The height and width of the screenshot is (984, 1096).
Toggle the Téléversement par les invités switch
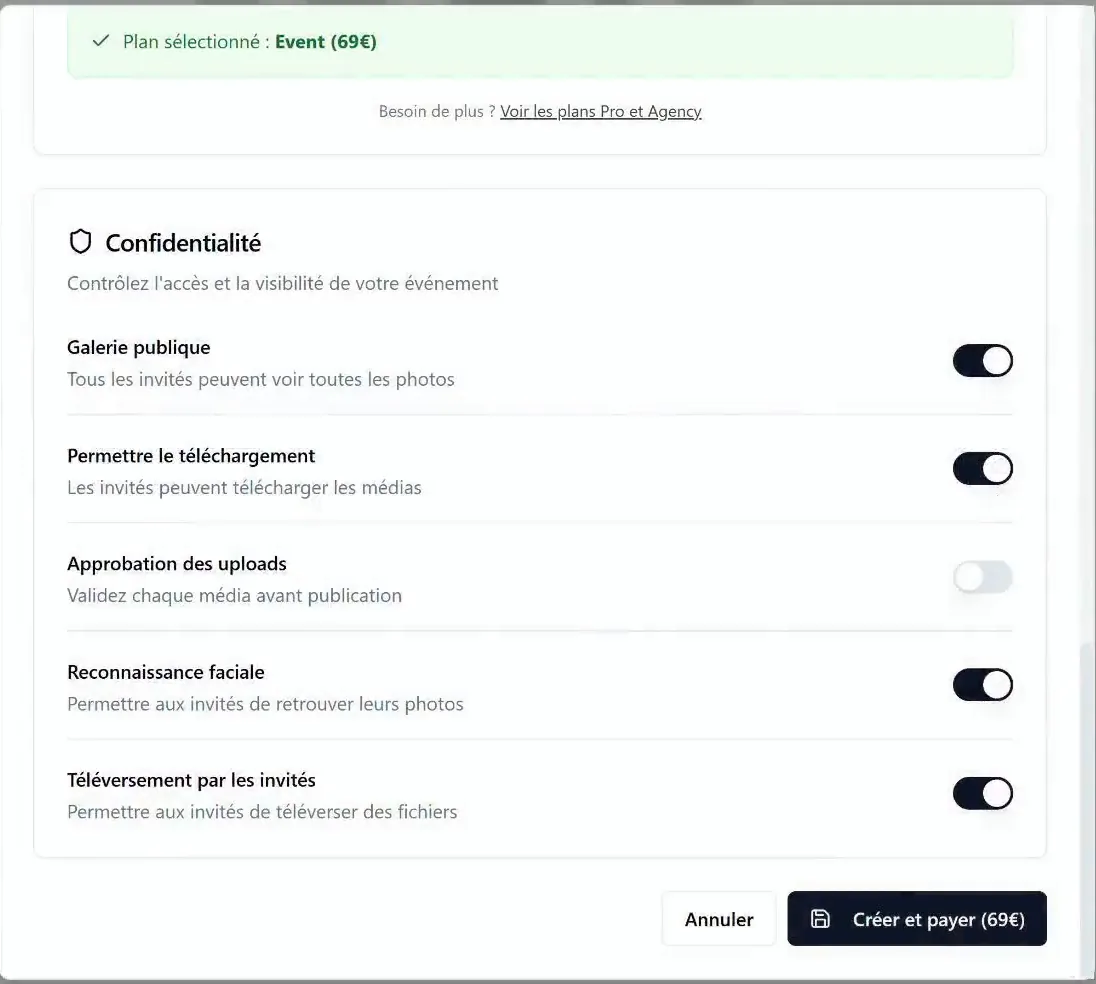pos(982,793)
